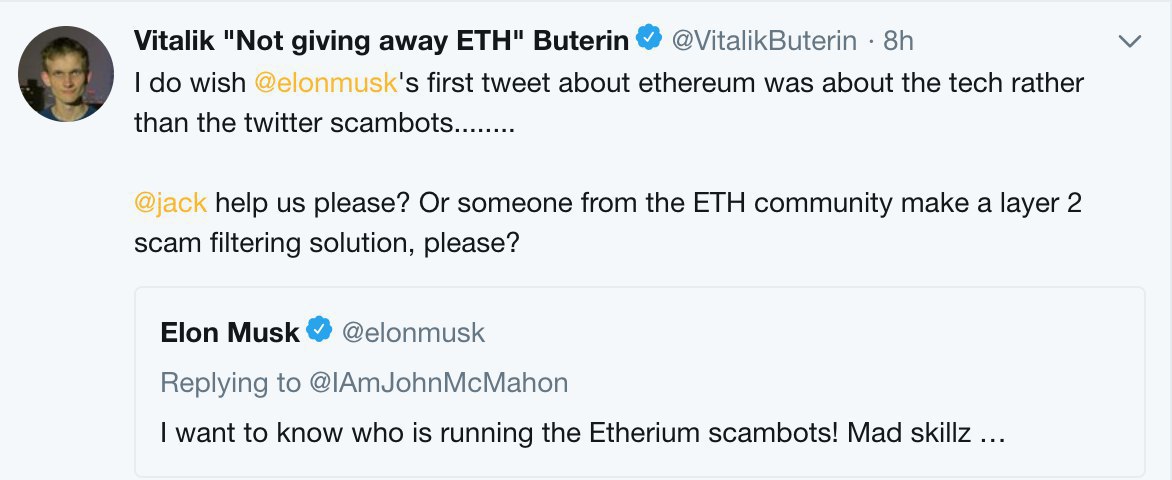Open the @jack mention link
The image size is (1172, 480).
[x=170, y=203]
